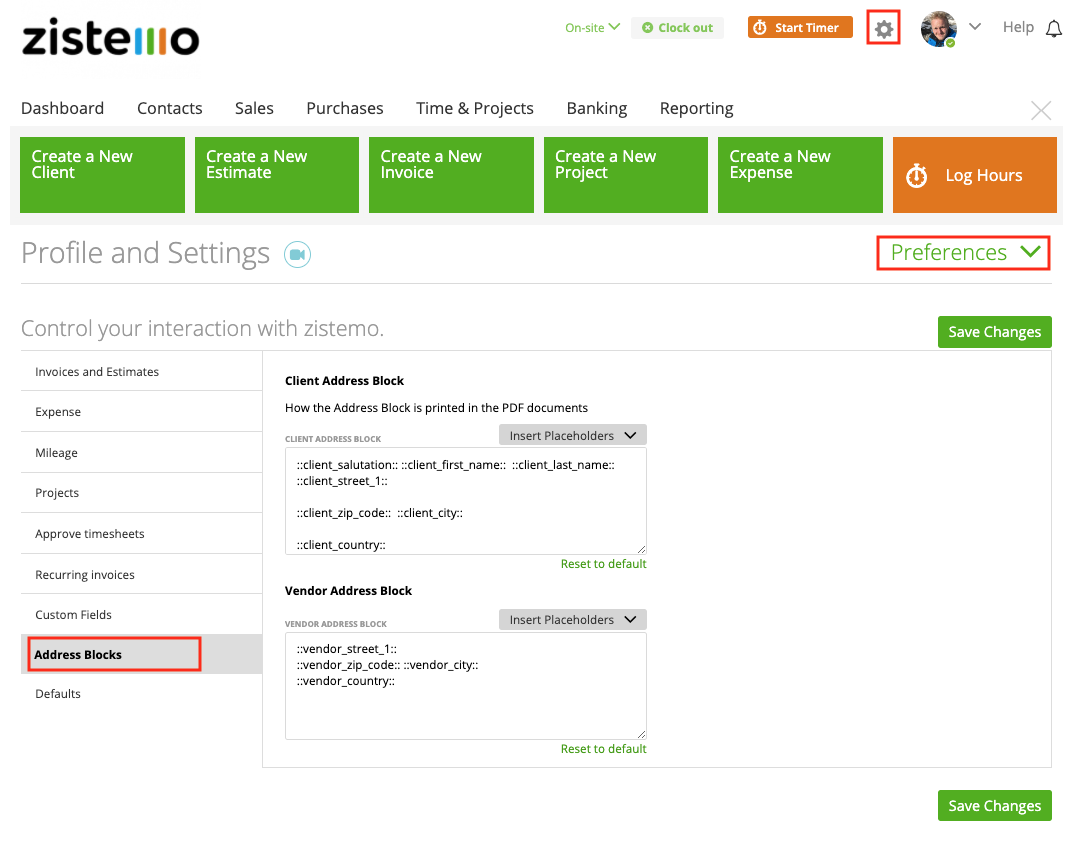This screenshot has width=1088, height=857.
Task: Click the zistemo logo
Action: (110, 37)
